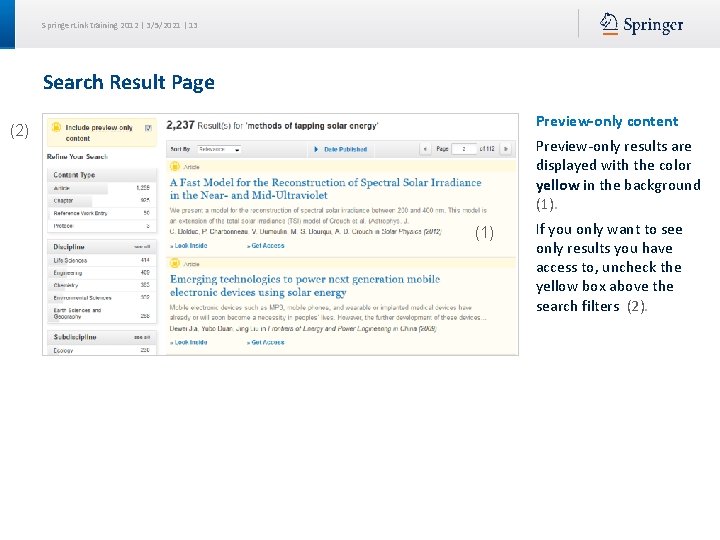The height and width of the screenshot is (540, 720).
Task: Uncheck the Include preview only content checkbox
Action: point(148,128)
